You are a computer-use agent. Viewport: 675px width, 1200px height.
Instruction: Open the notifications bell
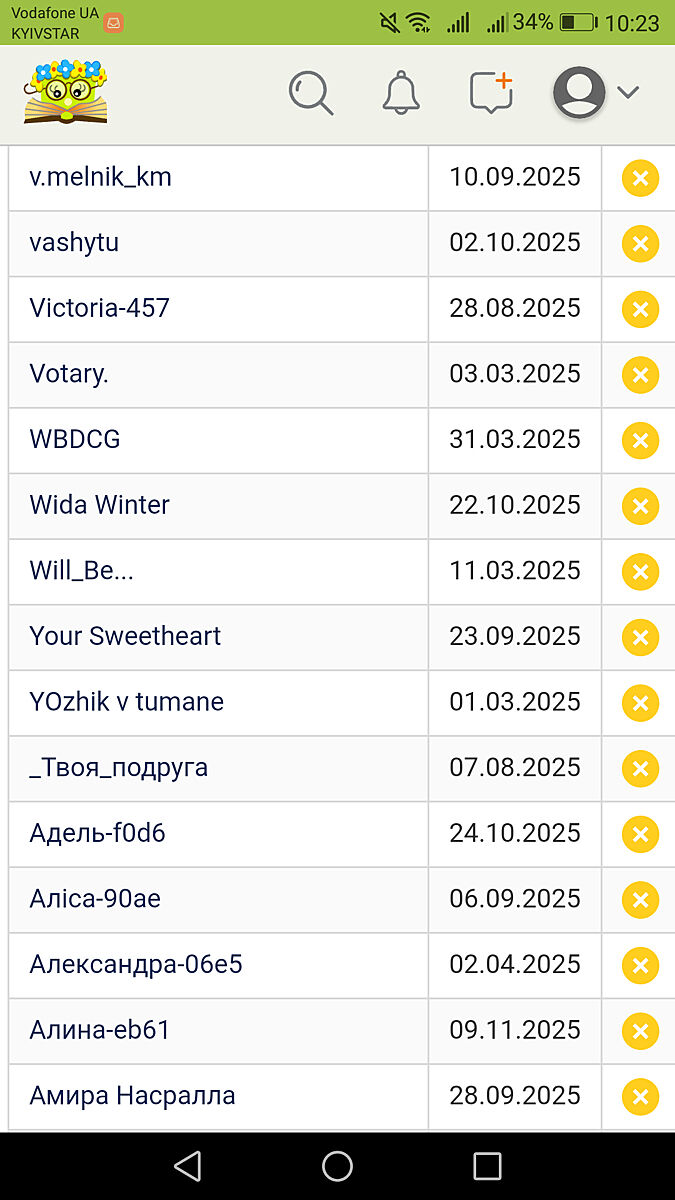pyautogui.click(x=401, y=93)
